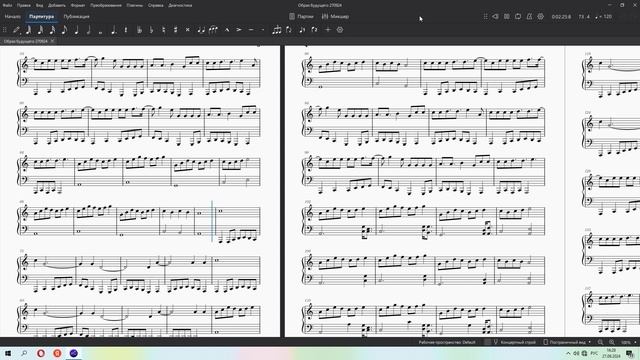
Task: Open the Постраничный вид view dropdown
Action: tap(567, 342)
